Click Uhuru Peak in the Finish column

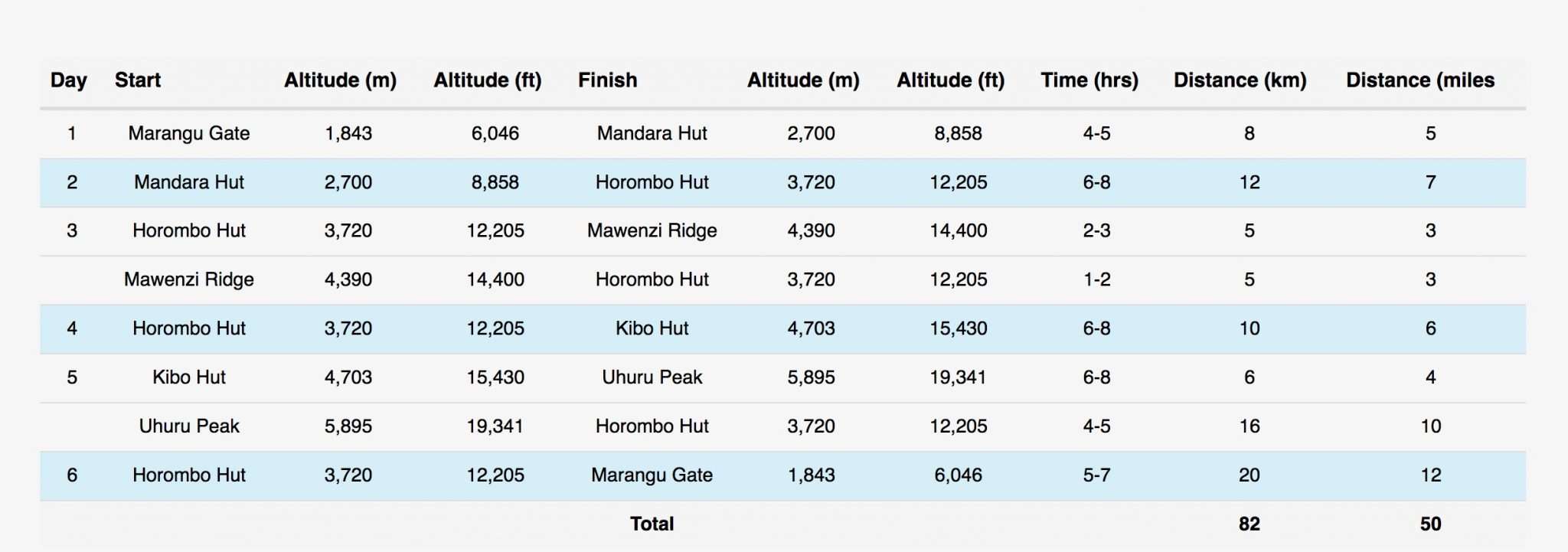point(652,377)
